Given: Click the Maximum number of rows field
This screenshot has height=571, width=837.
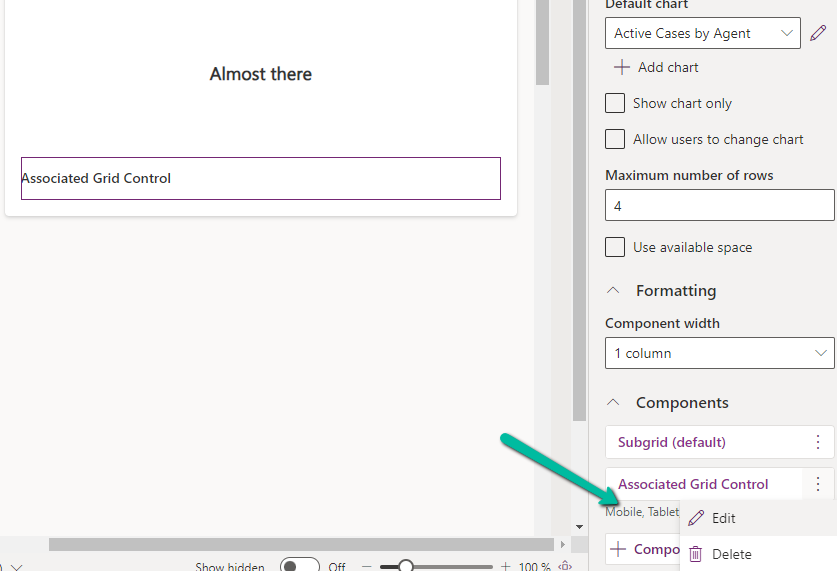Looking at the screenshot, I should 720,205.
